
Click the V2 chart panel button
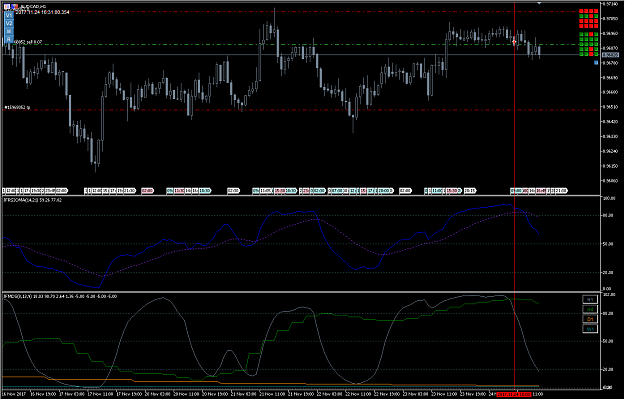pyautogui.click(x=9, y=23)
